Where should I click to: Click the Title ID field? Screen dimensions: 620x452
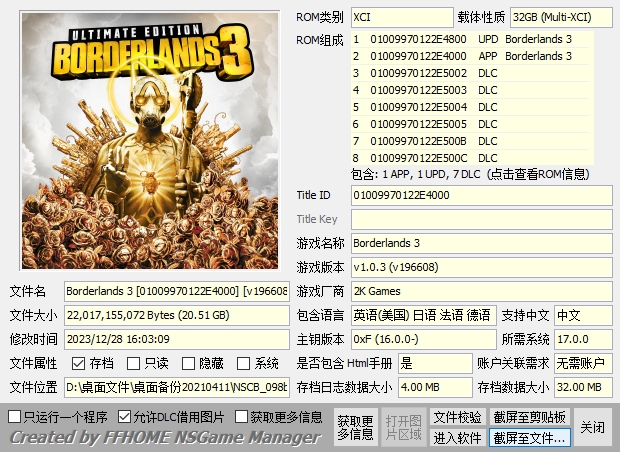coord(481,195)
